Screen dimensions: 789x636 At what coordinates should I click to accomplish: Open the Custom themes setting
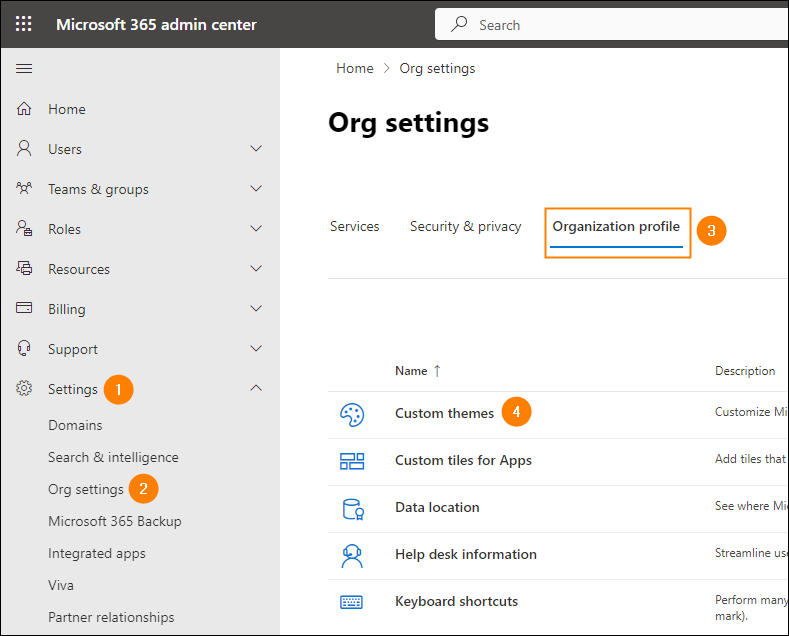pos(444,413)
